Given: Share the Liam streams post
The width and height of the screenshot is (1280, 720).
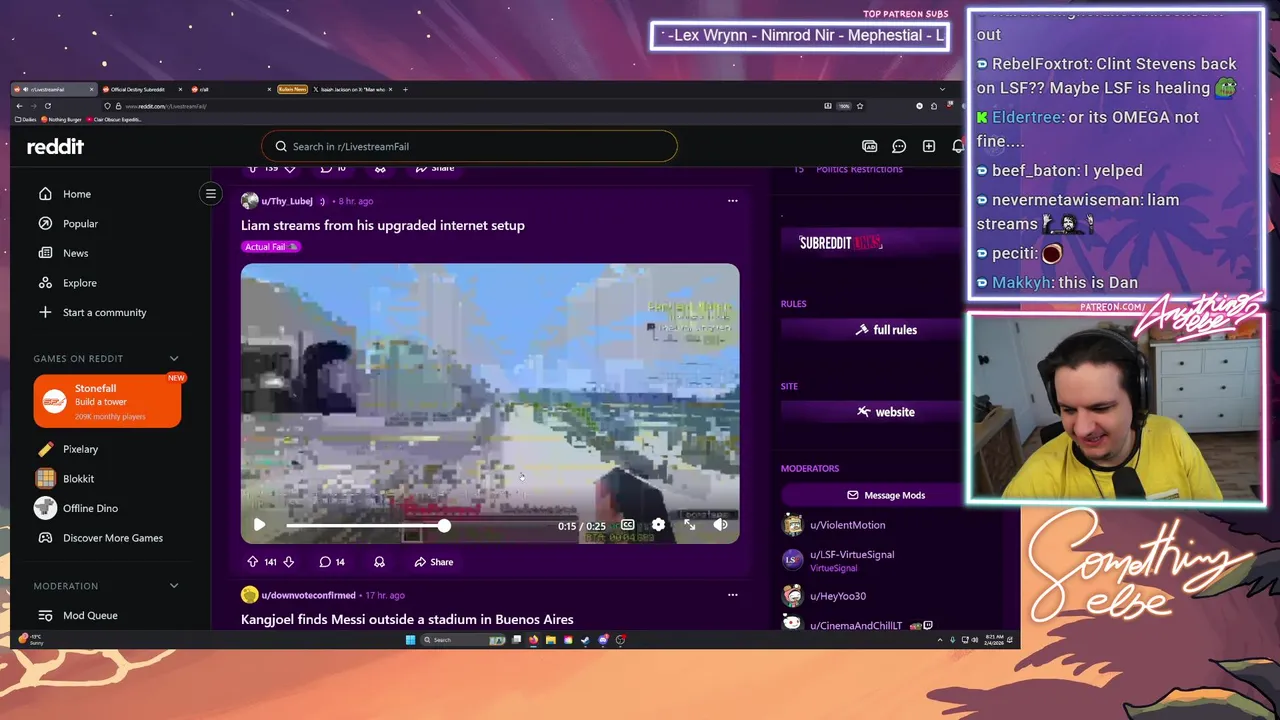Looking at the screenshot, I should tap(434, 562).
